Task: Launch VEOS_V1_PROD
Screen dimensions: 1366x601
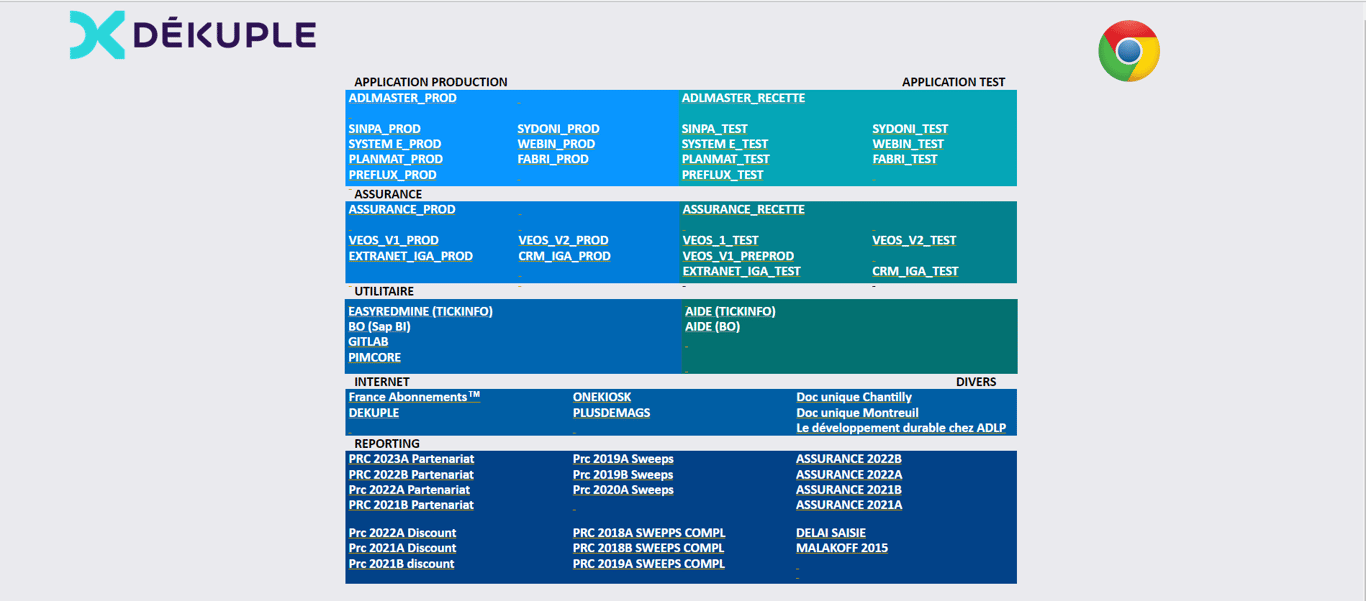Action: pyautogui.click(x=393, y=241)
